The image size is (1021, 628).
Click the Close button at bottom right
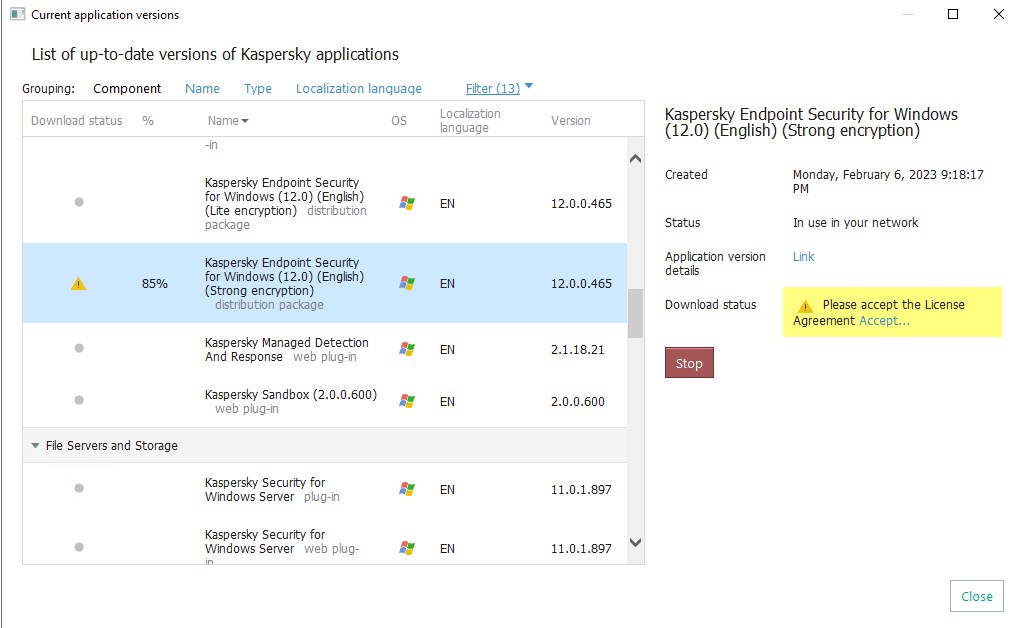(x=976, y=596)
